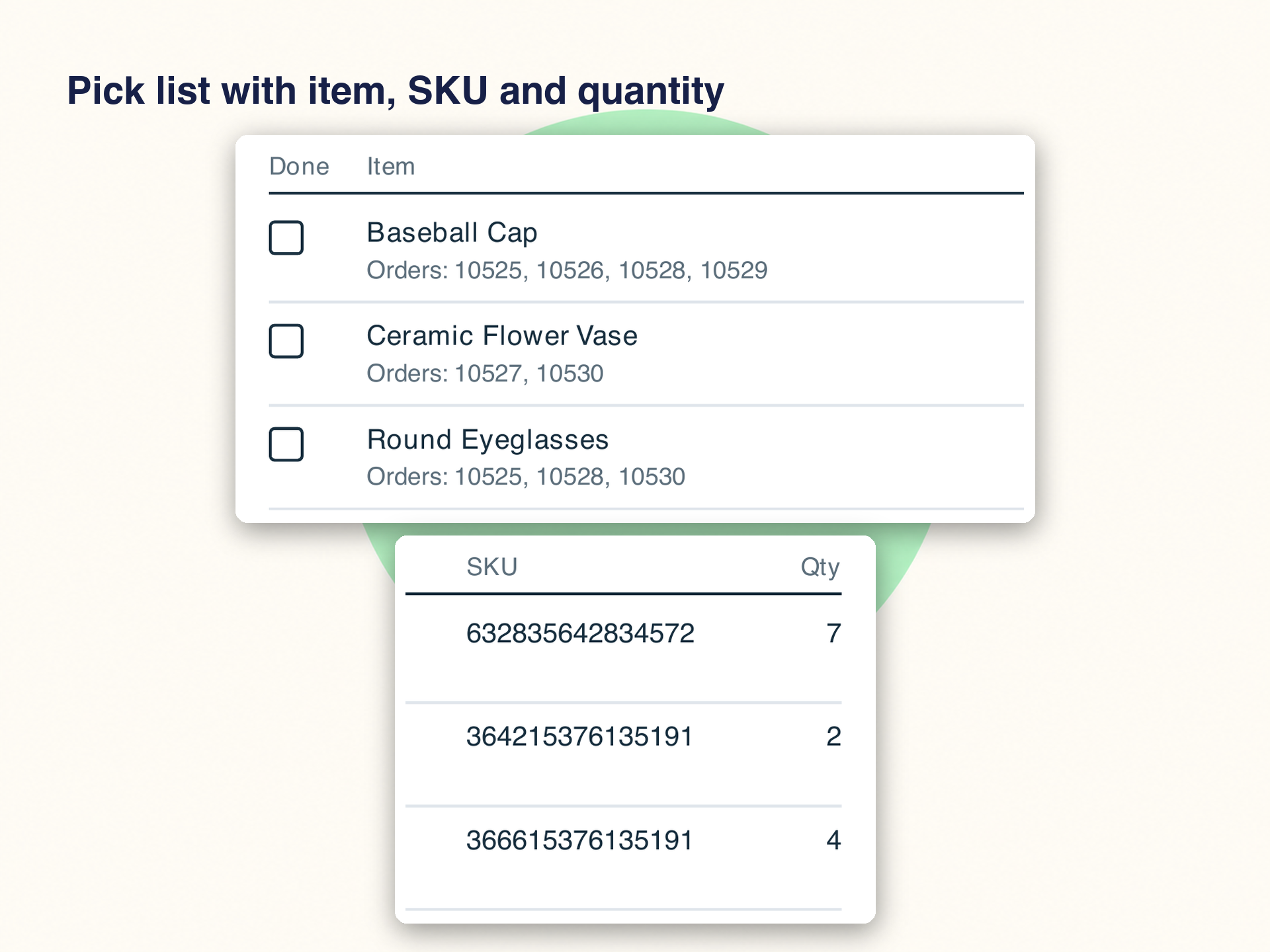Select the Round Eyeglasses item name
The width and height of the screenshot is (1270, 952).
point(487,440)
